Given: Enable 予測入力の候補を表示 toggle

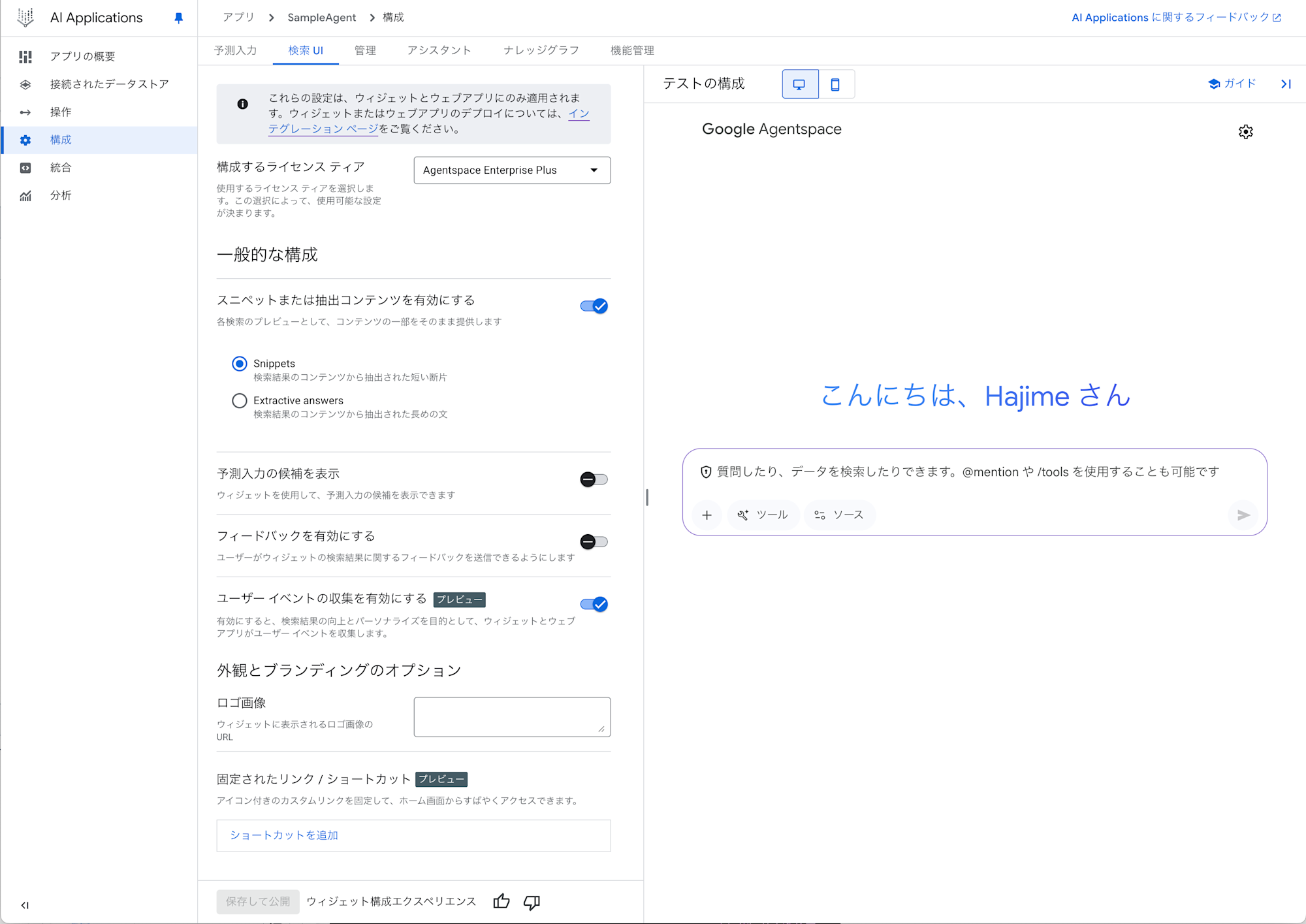Looking at the screenshot, I should click(594, 479).
